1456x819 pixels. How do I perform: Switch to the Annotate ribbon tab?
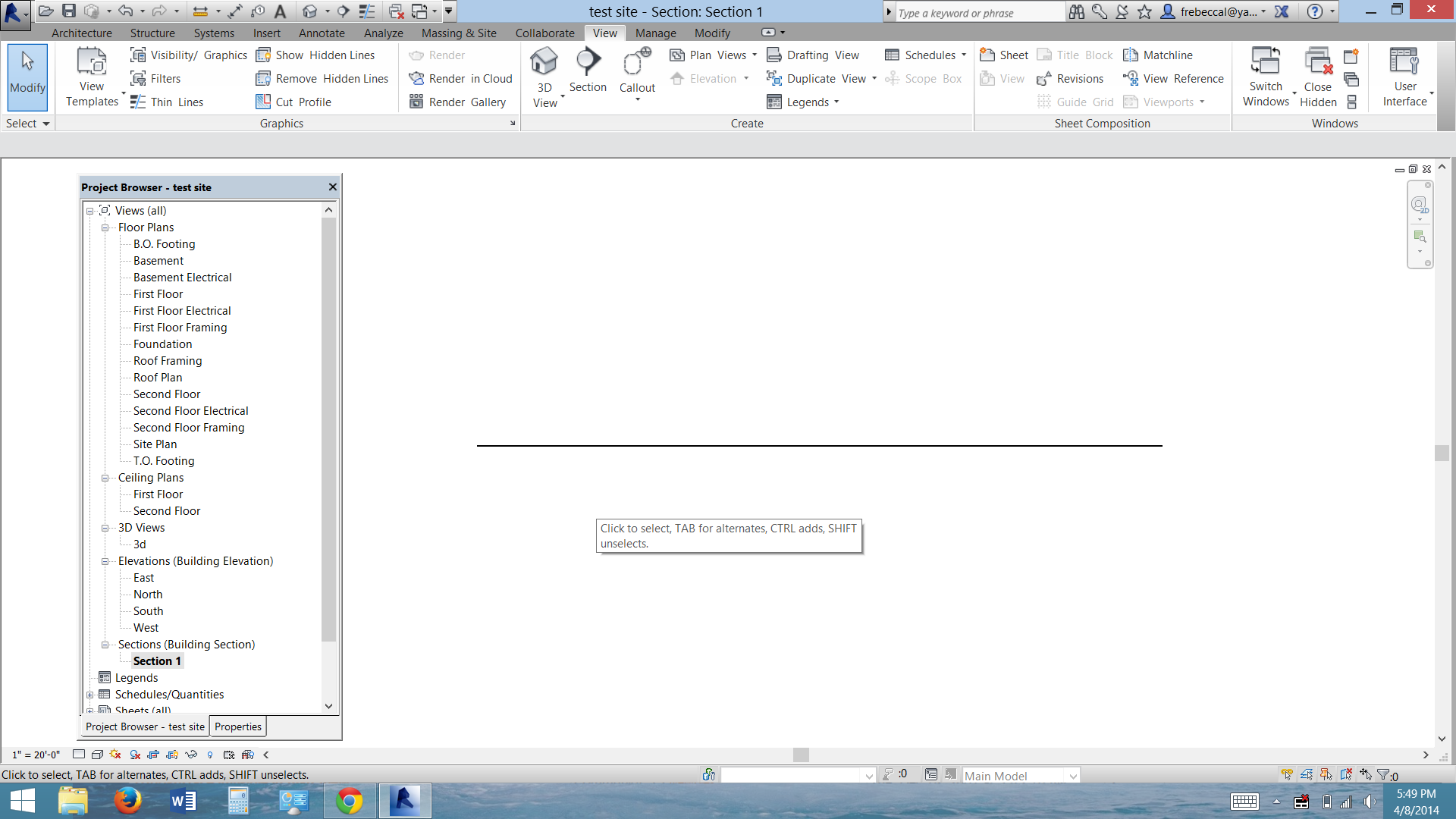coord(322,33)
